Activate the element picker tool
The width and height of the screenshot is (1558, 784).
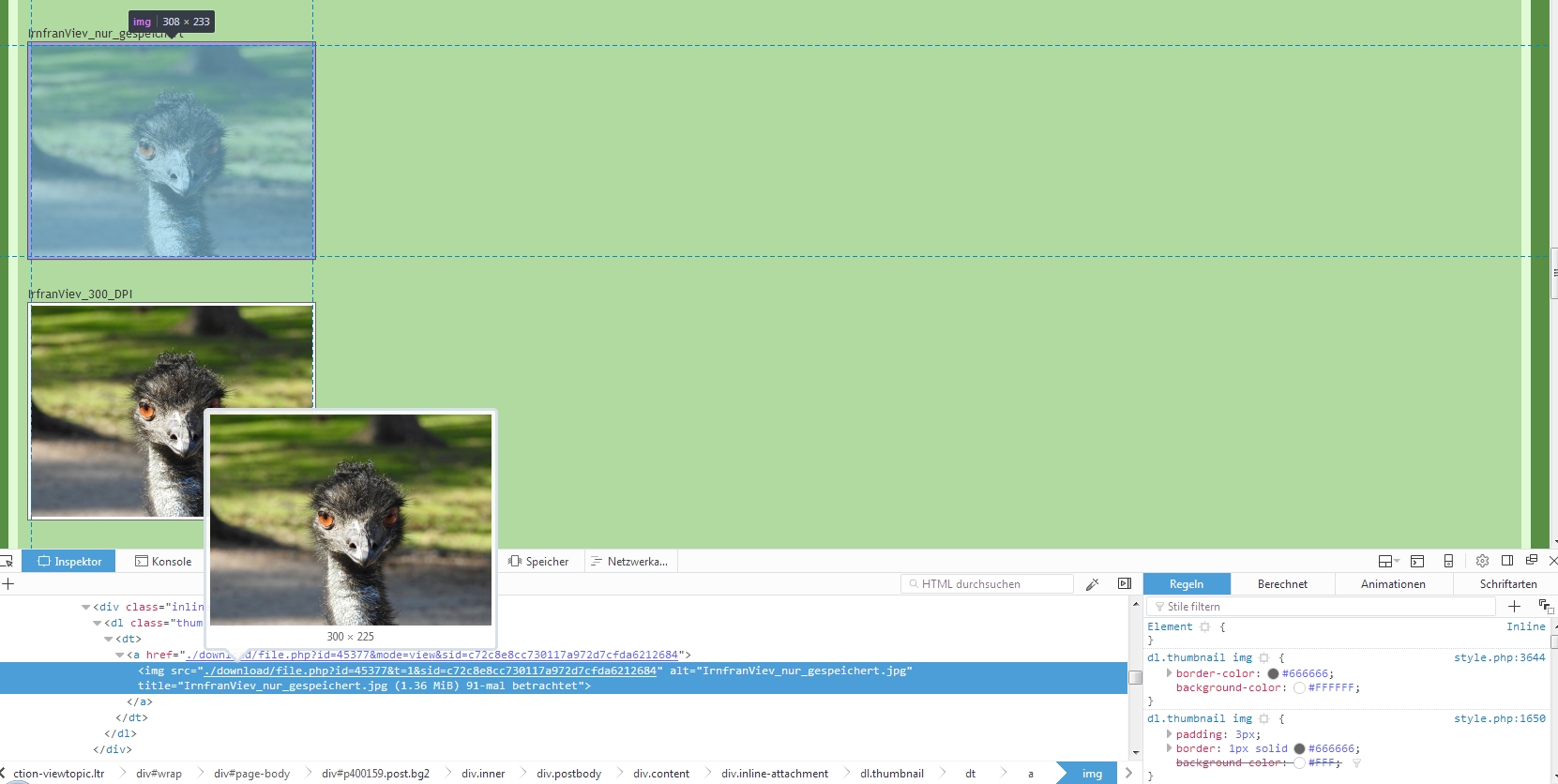7,562
